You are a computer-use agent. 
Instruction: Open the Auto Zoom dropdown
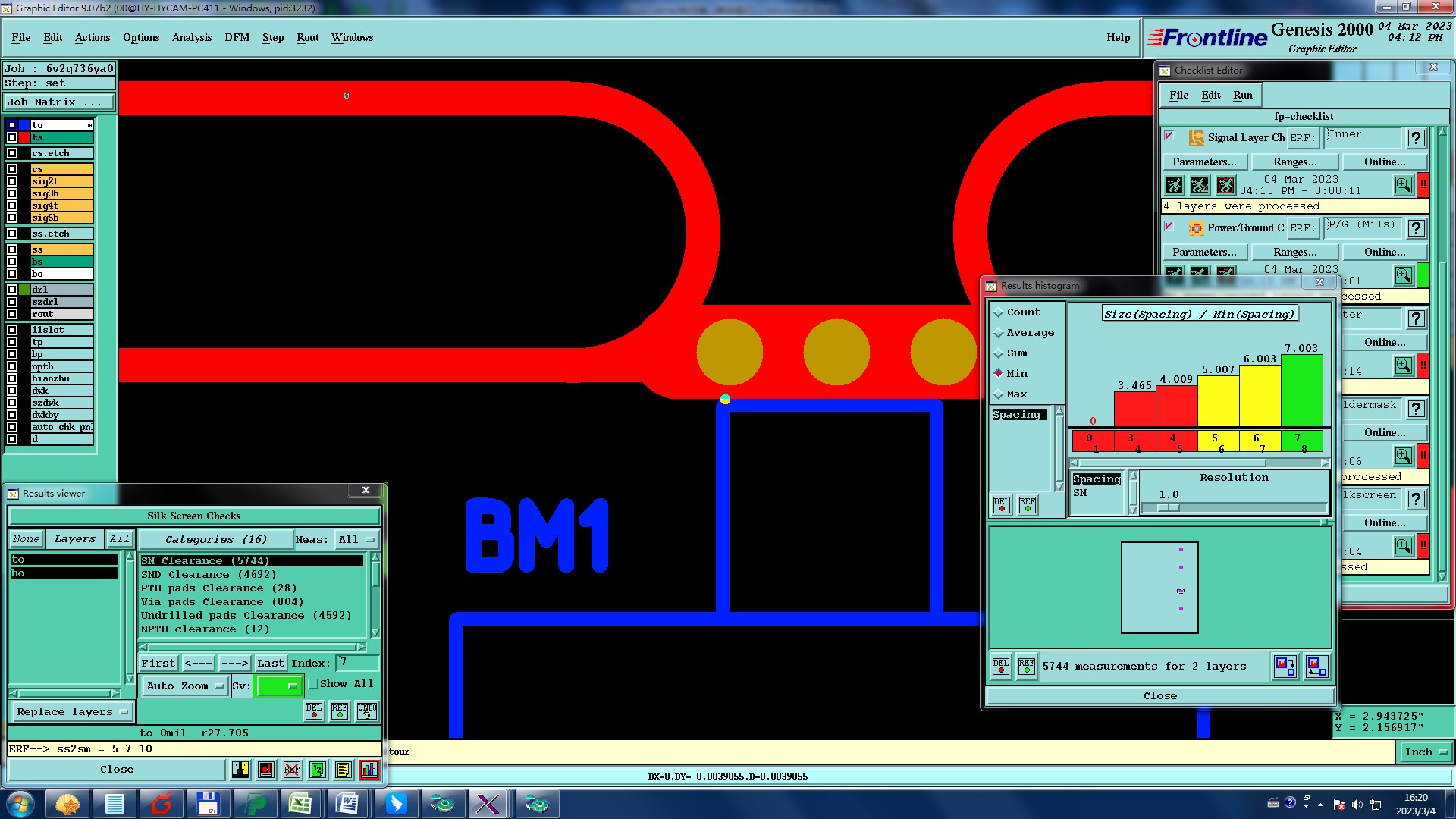185,686
